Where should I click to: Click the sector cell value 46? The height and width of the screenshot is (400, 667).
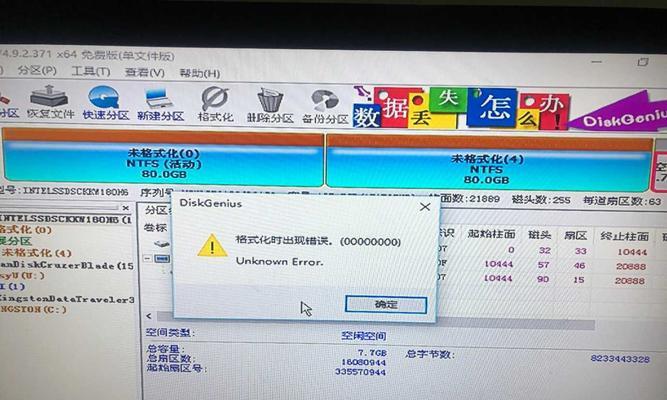tap(579, 266)
